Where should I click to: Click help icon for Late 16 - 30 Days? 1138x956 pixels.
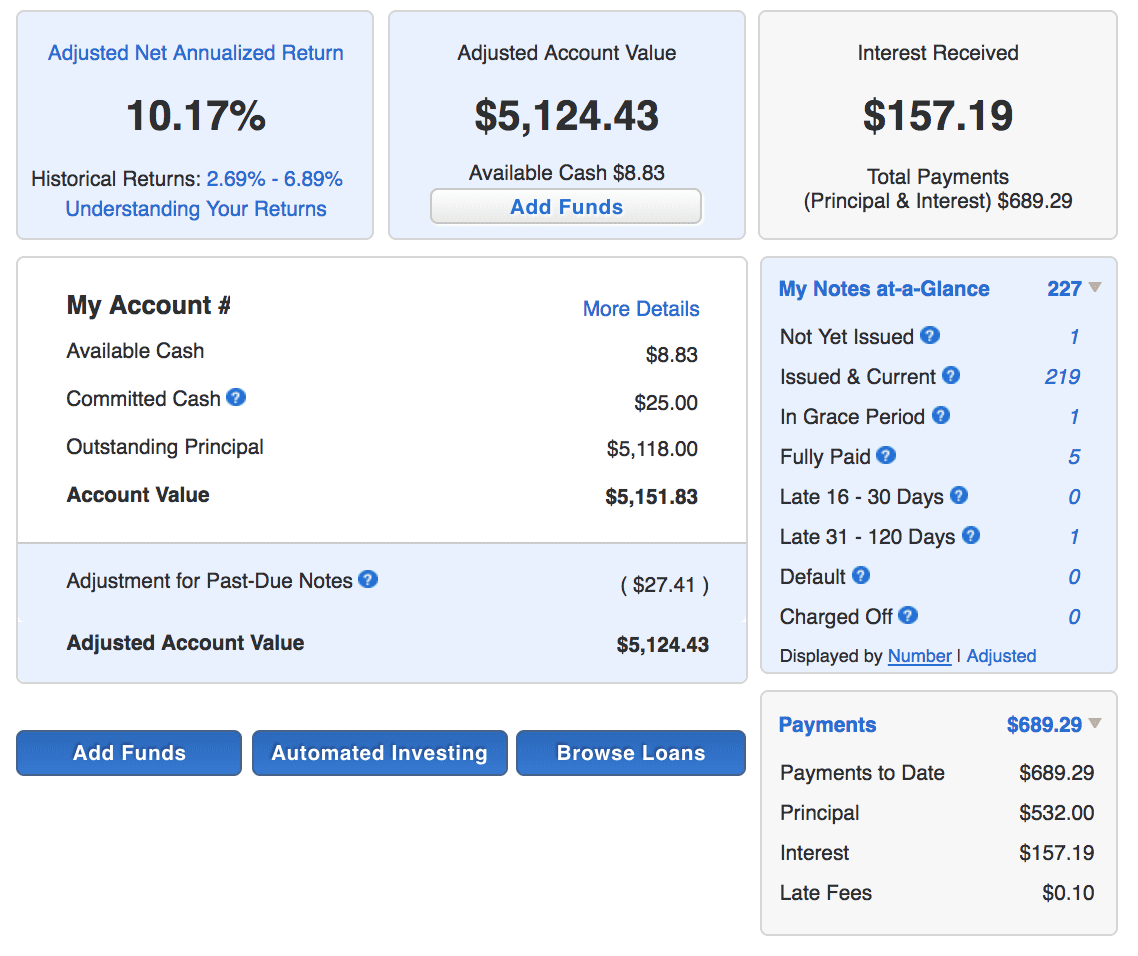pos(959,495)
